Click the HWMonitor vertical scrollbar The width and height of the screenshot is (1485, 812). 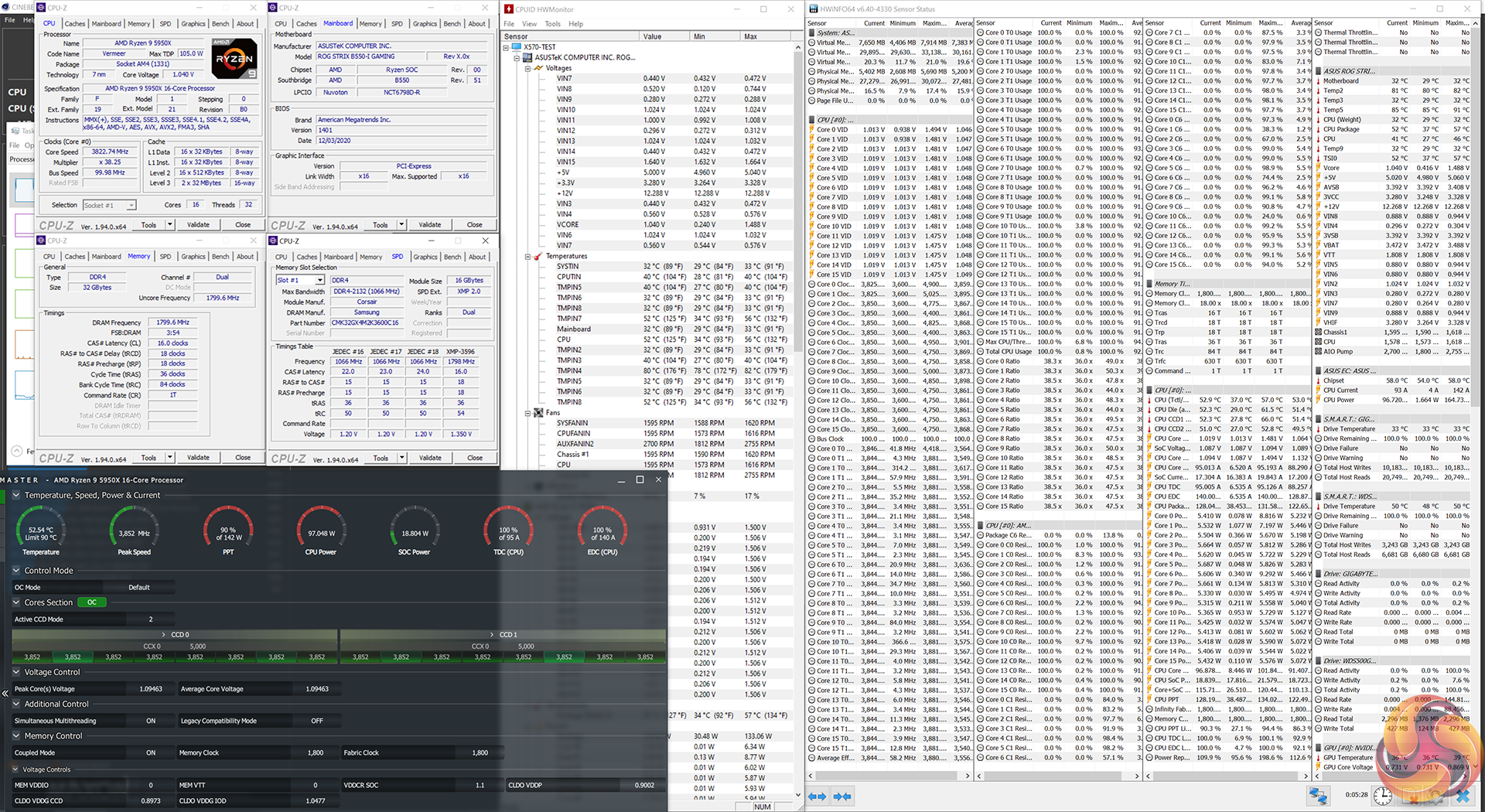point(797,232)
